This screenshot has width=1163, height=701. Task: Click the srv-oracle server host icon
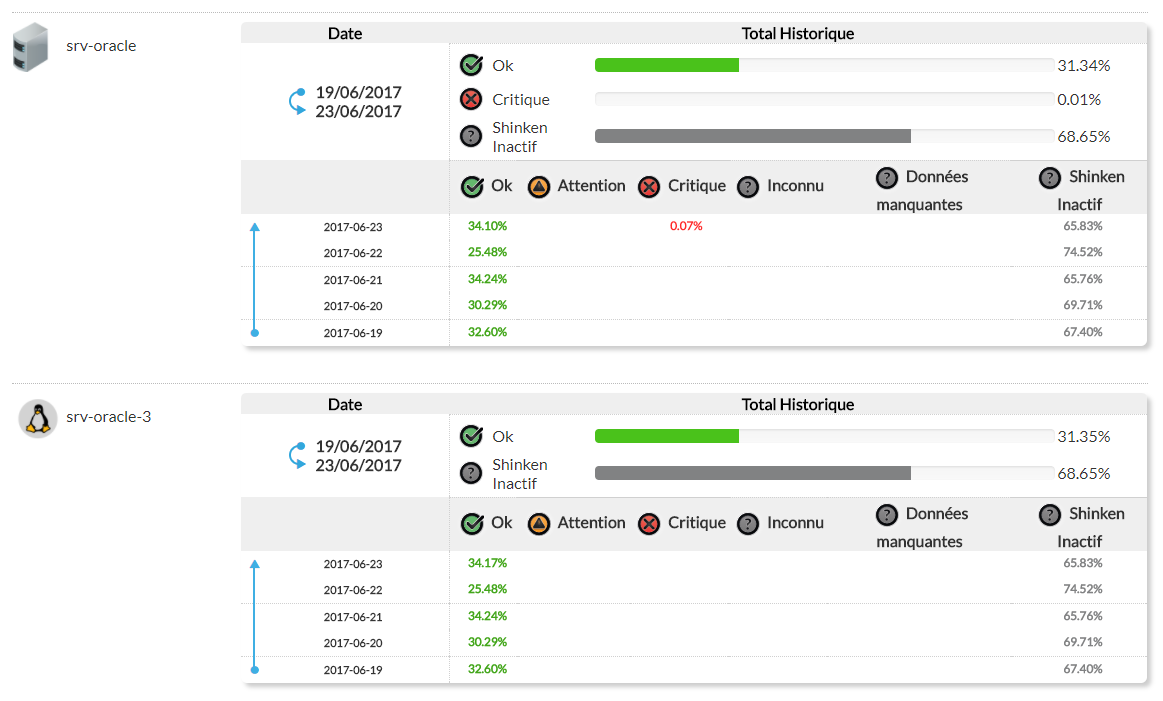[x=31, y=48]
